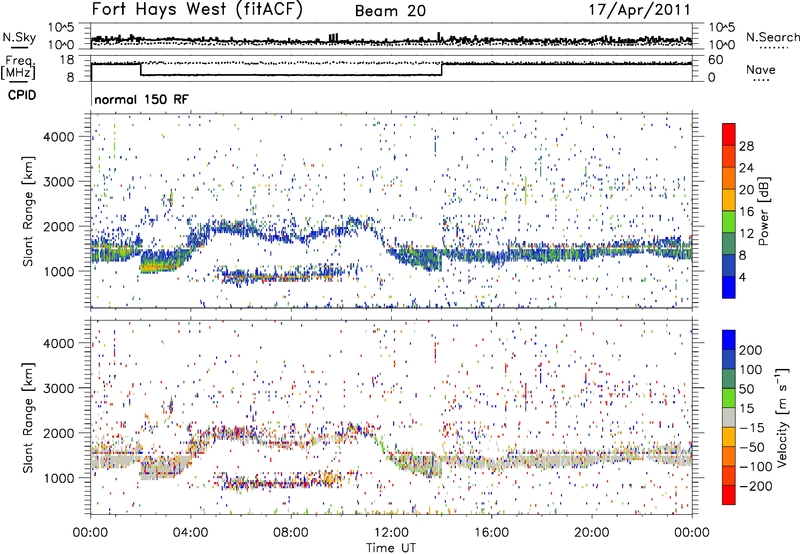Click the '28' tick on power colorbar
Image resolution: width=800 pixels, height=554 pixels.
click(x=746, y=146)
